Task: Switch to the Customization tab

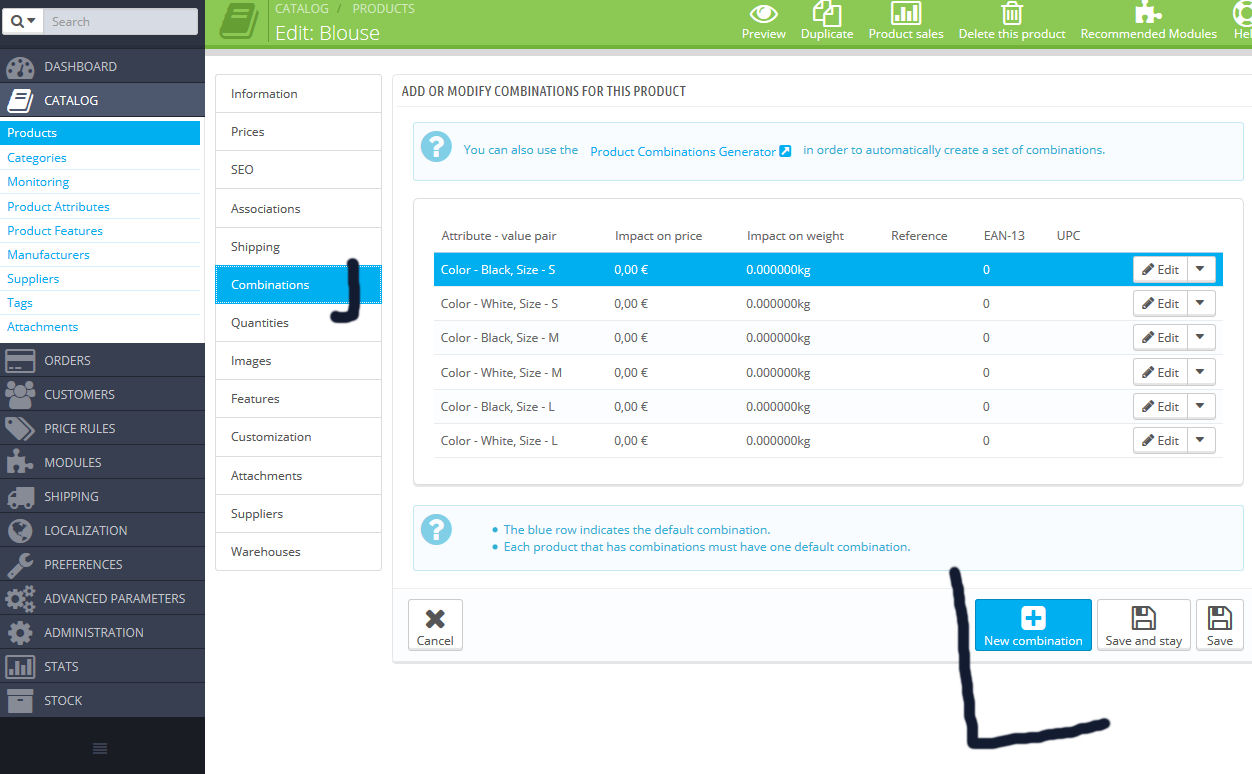Action: (298, 437)
